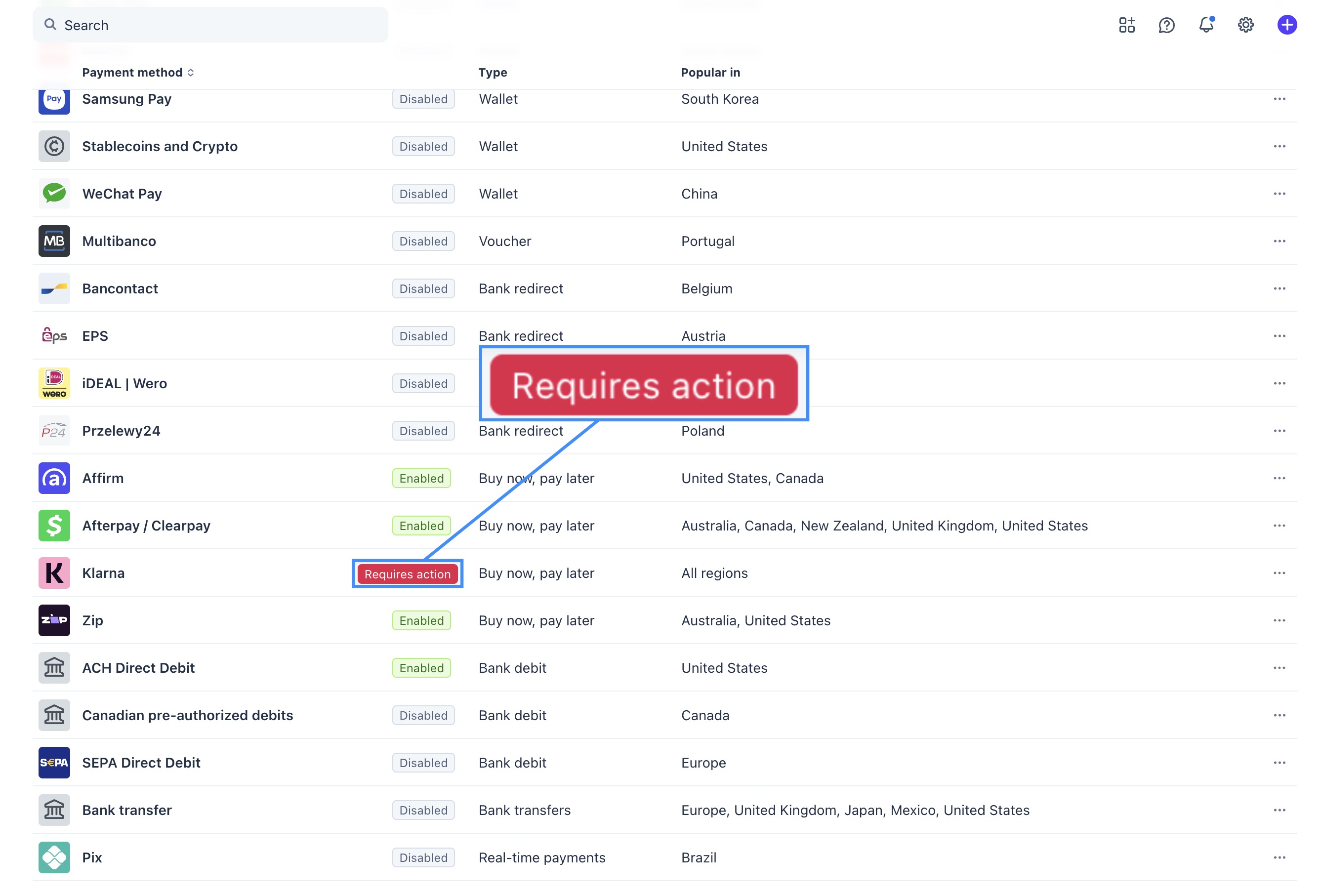This screenshot has height=896, width=1321.
Task: Click the purple plus create button
Action: pyautogui.click(x=1286, y=25)
